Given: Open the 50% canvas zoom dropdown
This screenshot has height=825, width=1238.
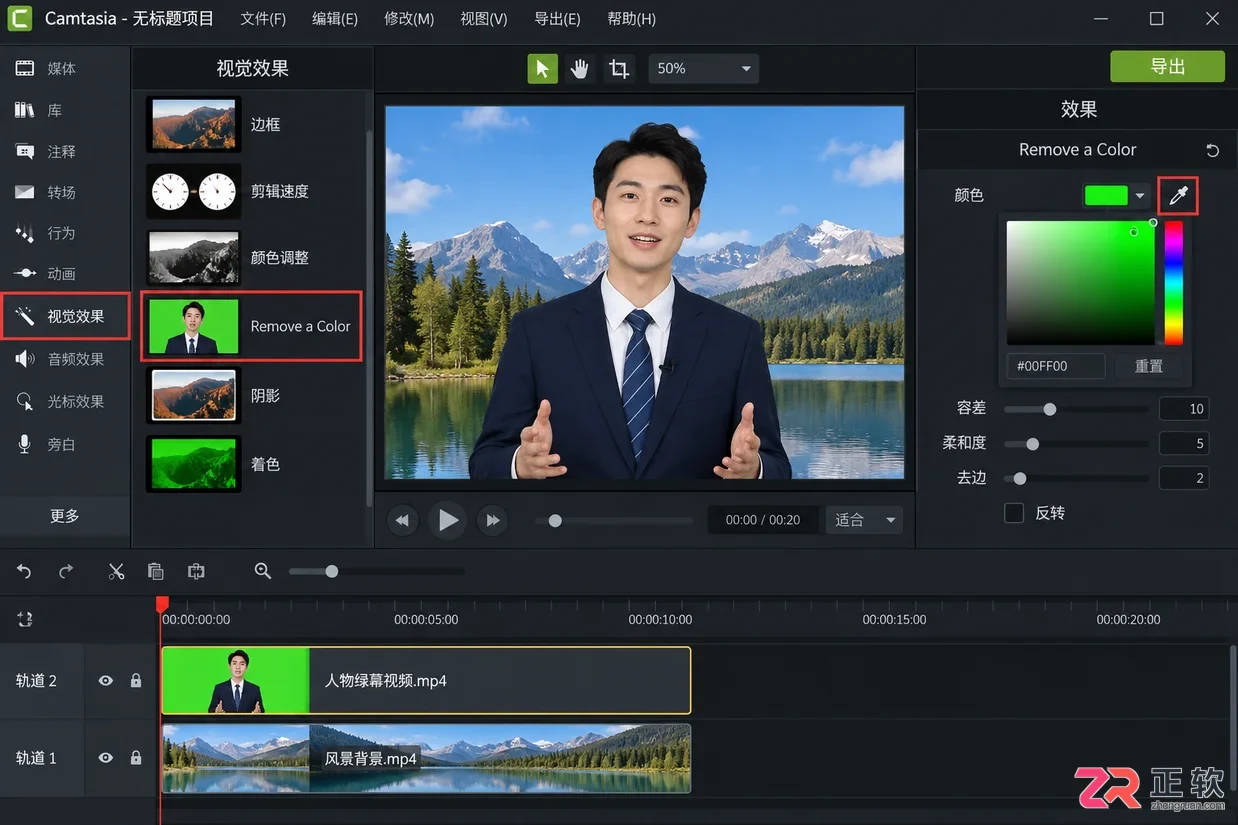Looking at the screenshot, I should click(x=704, y=68).
